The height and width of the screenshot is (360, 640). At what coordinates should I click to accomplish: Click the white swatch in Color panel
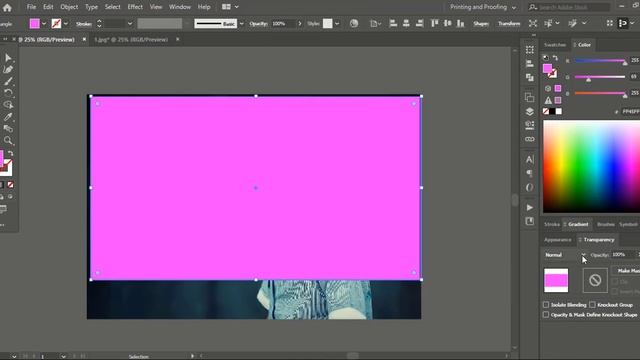[559, 111]
